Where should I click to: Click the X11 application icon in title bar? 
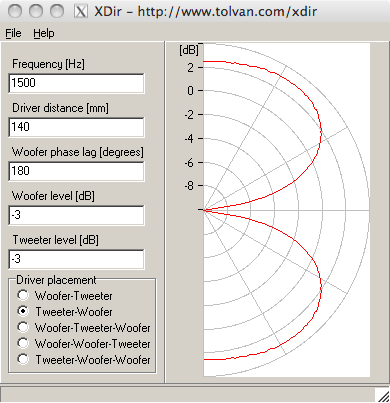point(81,11)
